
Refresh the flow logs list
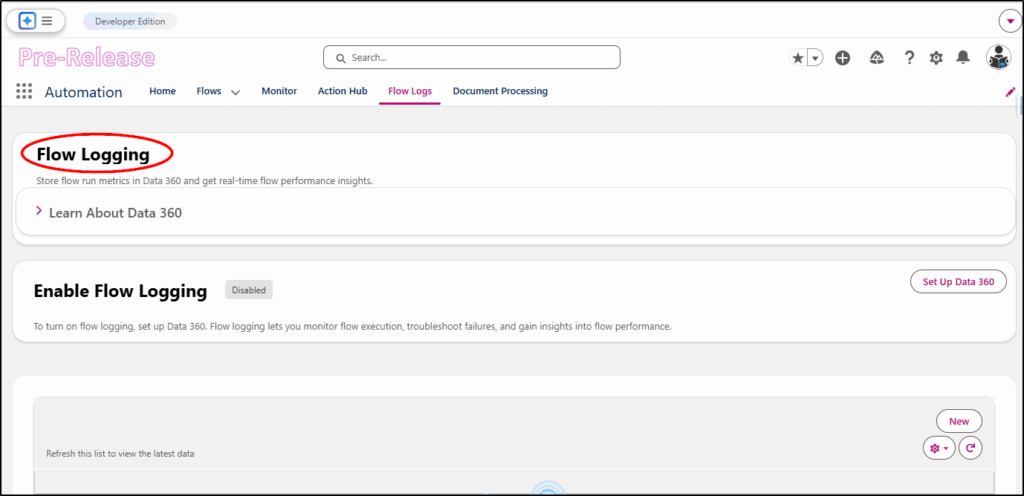[970, 449]
